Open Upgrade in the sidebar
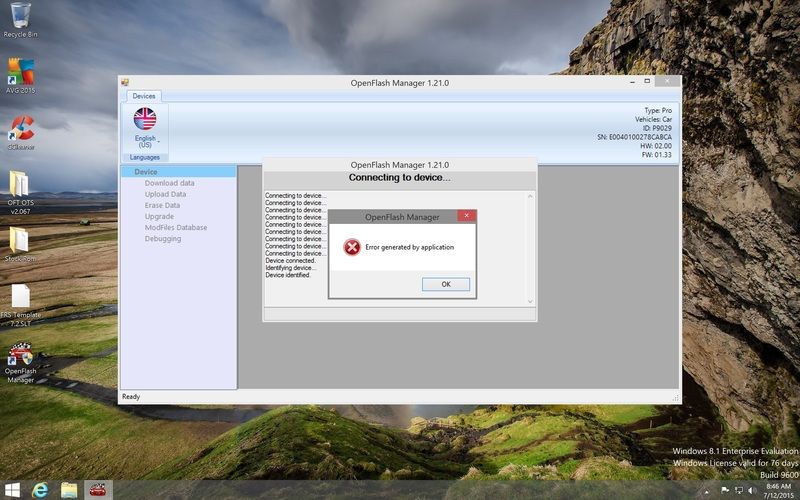This screenshot has width=800, height=500. [159, 216]
